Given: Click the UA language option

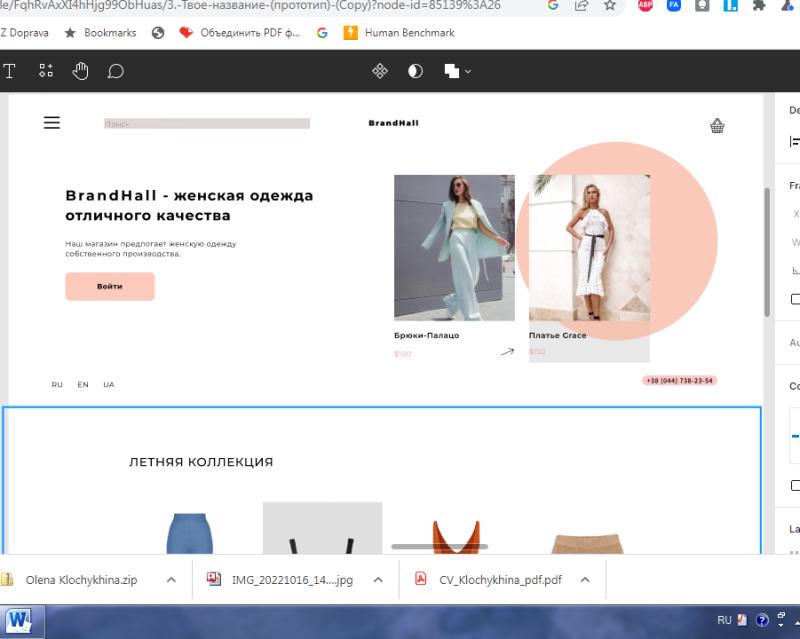Looking at the screenshot, I should 109,385.
